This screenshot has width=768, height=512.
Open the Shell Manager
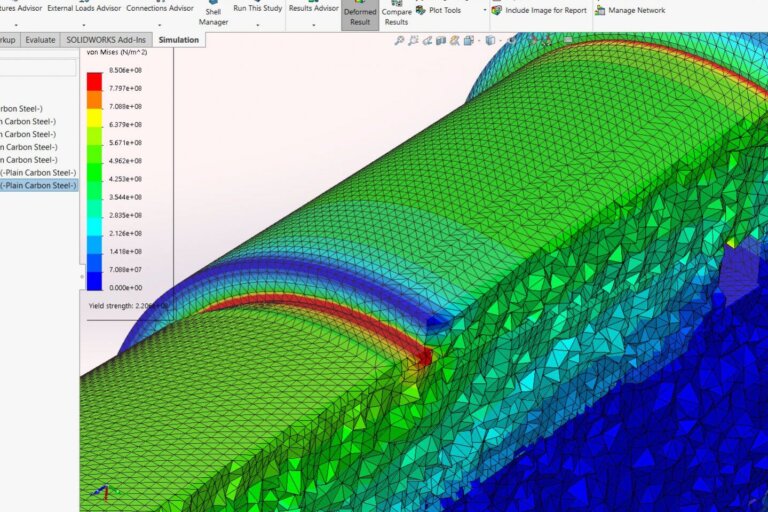point(213,15)
